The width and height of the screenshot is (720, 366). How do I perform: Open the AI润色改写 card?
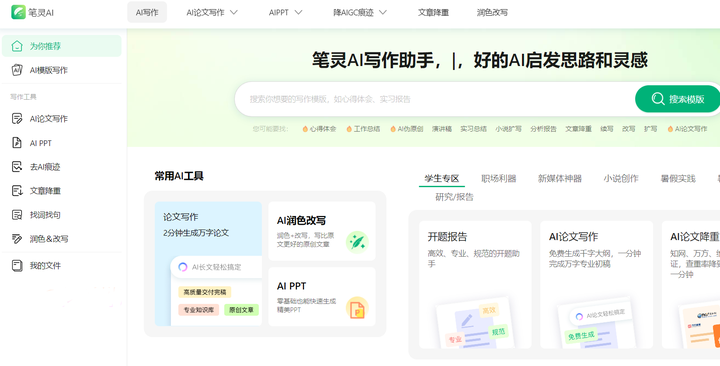(322, 231)
